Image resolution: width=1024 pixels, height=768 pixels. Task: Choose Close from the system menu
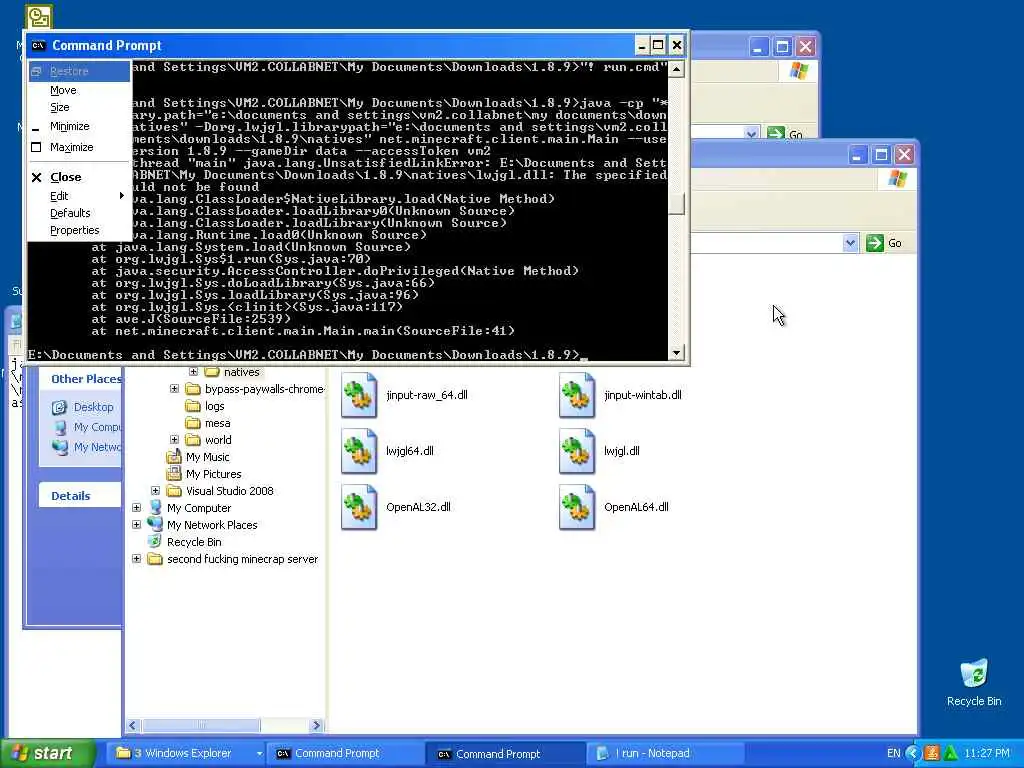pyautogui.click(x=79, y=177)
